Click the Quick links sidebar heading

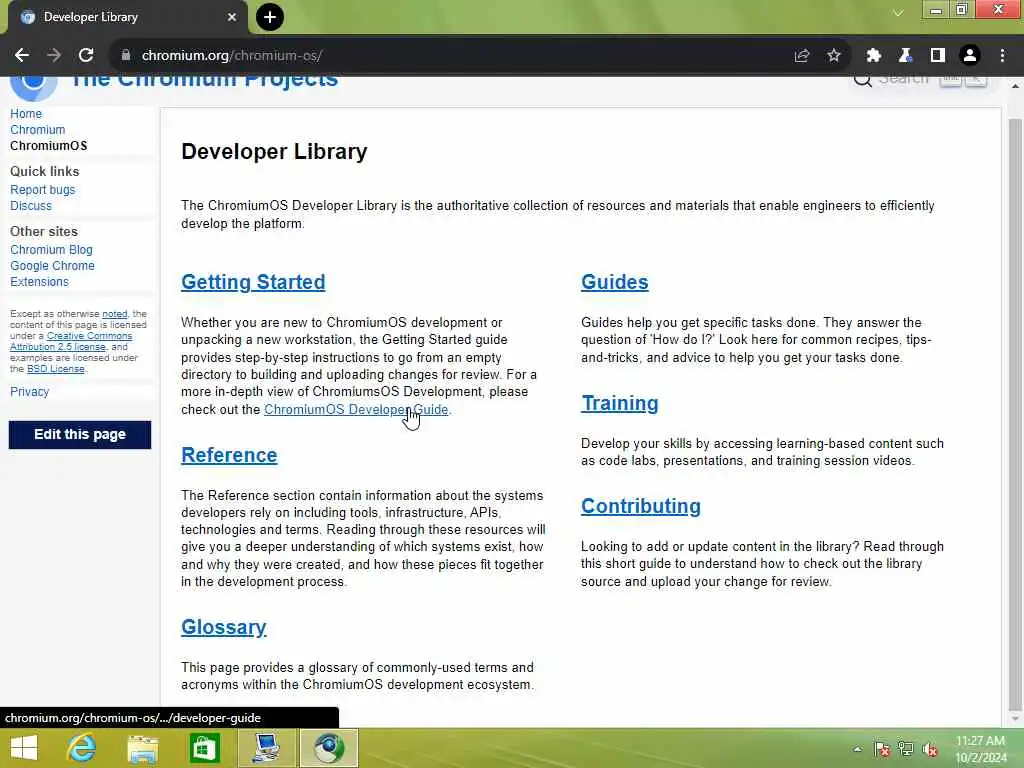point(44,172)
